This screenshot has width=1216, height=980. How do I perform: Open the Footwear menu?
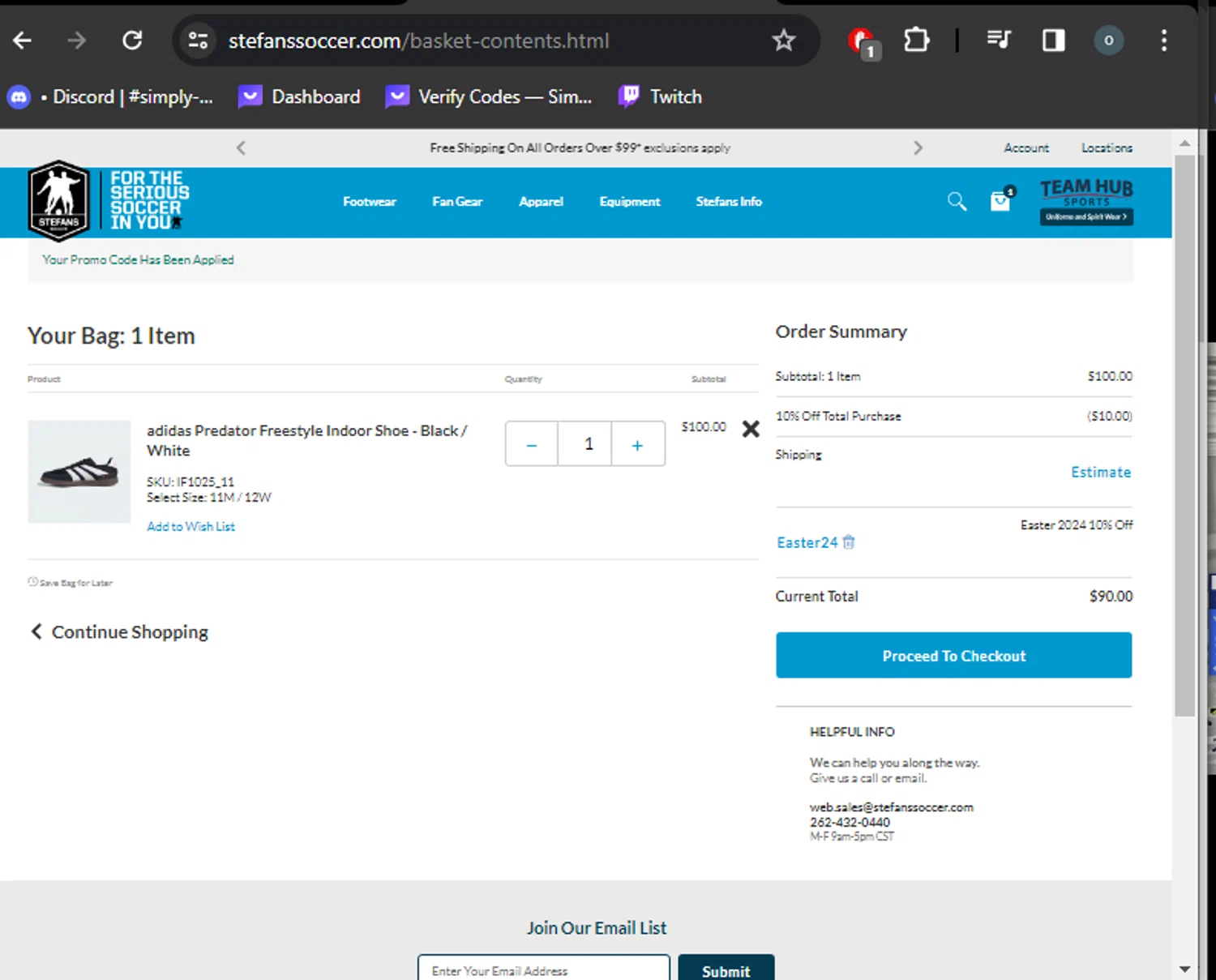(x=369, y=202)
